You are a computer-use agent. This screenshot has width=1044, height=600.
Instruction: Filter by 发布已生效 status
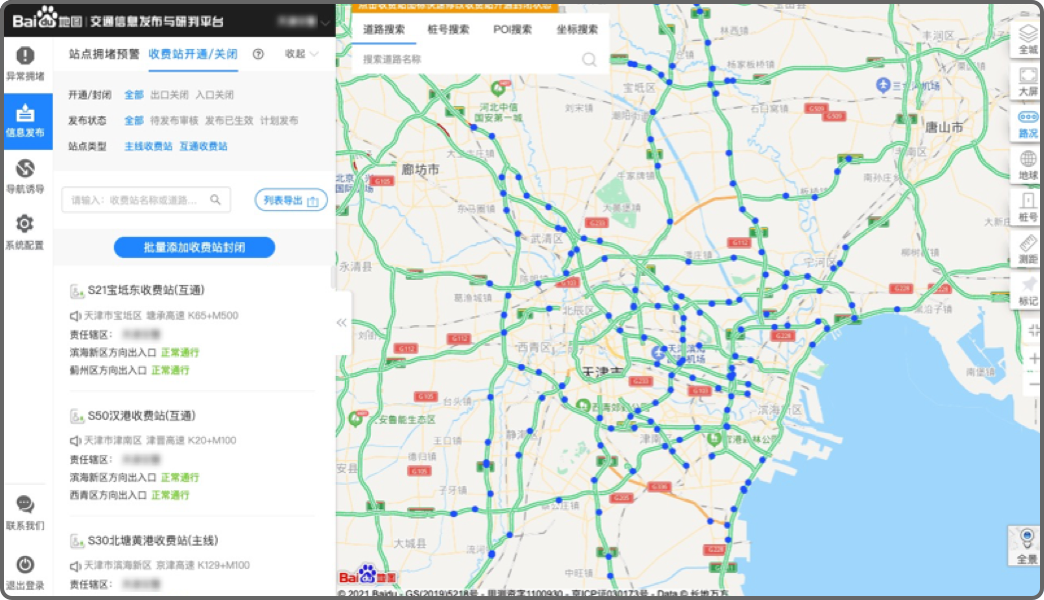click(x=229, y=121)
